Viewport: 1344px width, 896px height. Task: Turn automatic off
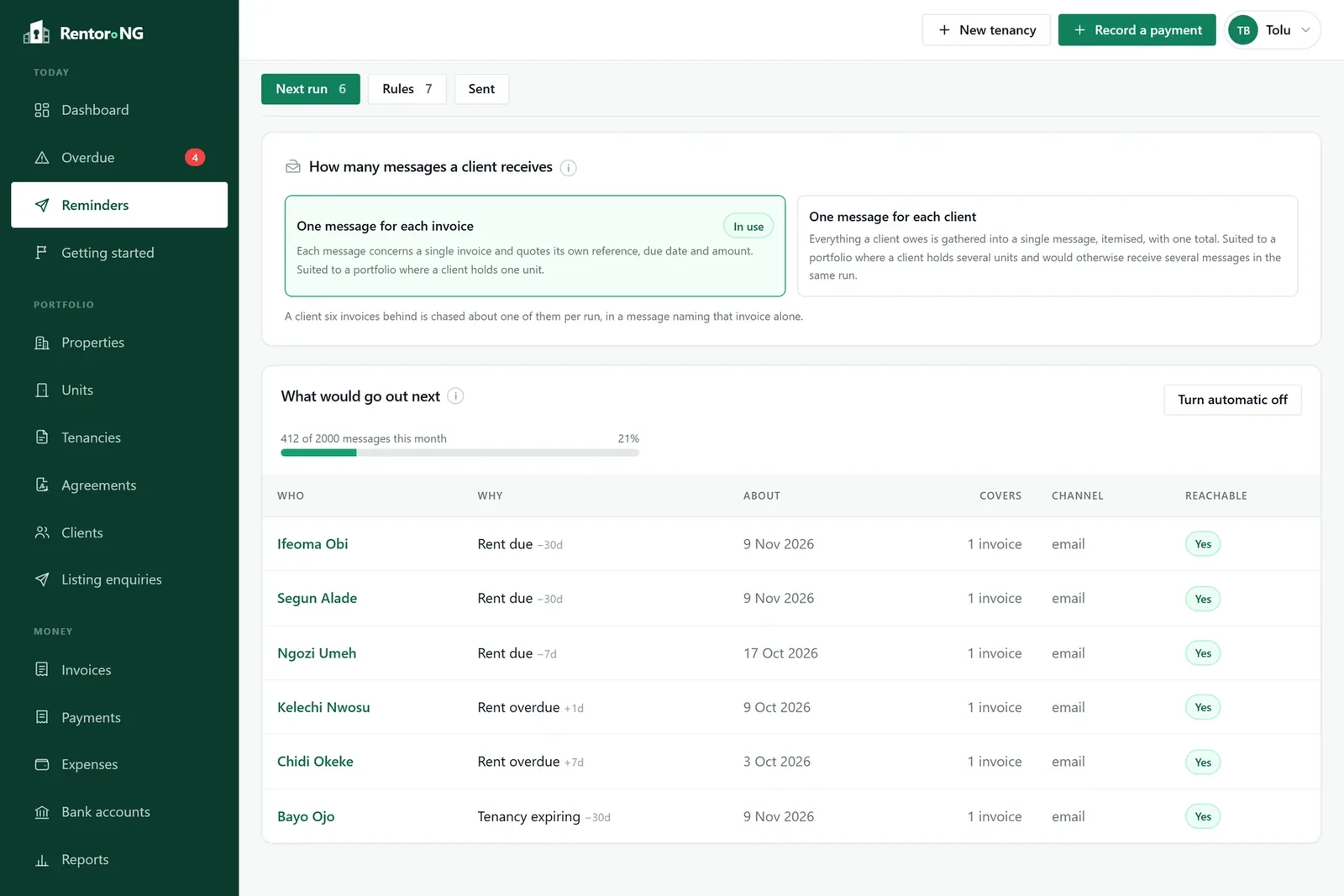1232,400
